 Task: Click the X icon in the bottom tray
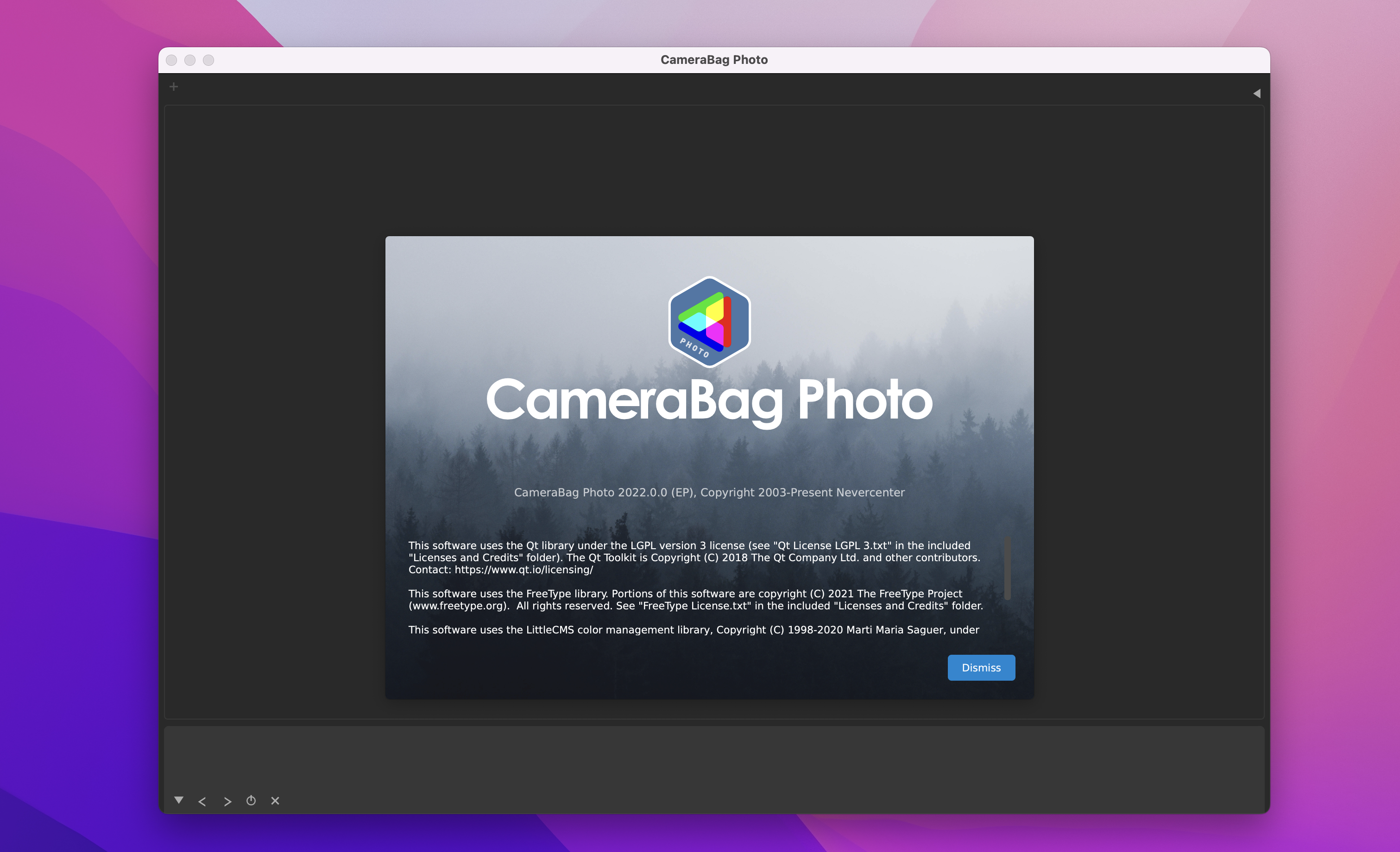[x=275, y=800]
